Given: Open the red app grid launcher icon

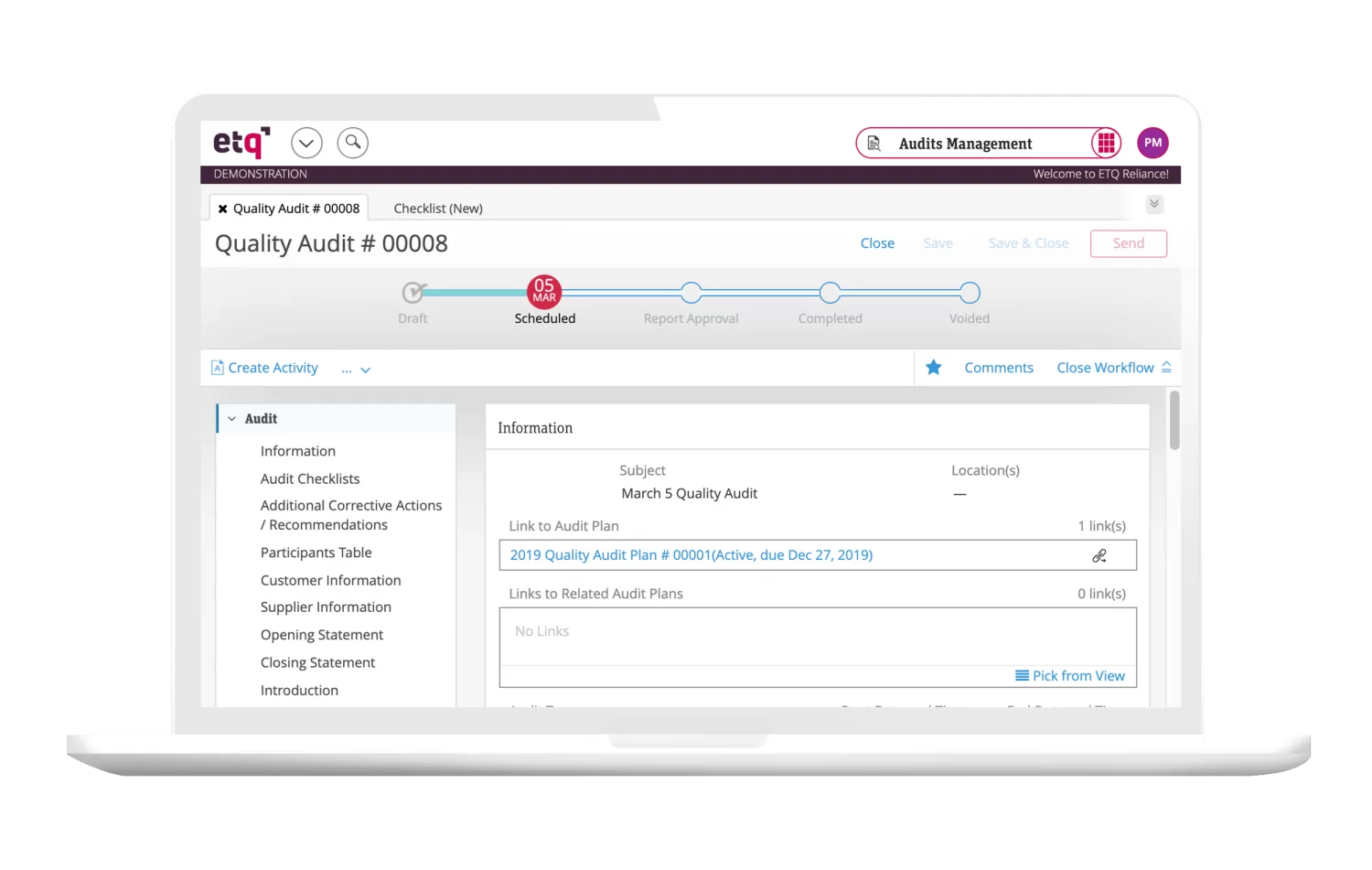Looking at the screenshot, I should 1106,143.
